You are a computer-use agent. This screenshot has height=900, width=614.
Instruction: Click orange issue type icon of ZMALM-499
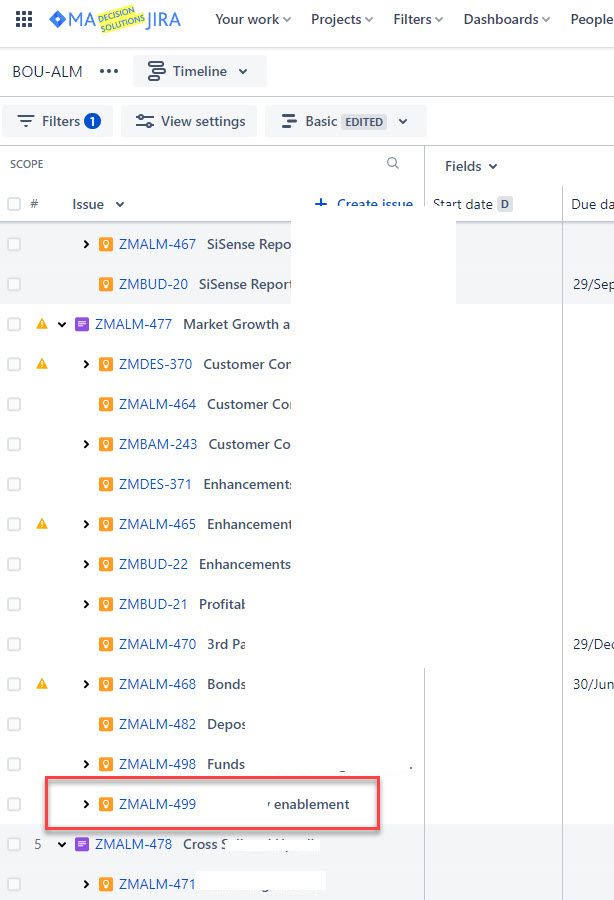tap(106, 804)
